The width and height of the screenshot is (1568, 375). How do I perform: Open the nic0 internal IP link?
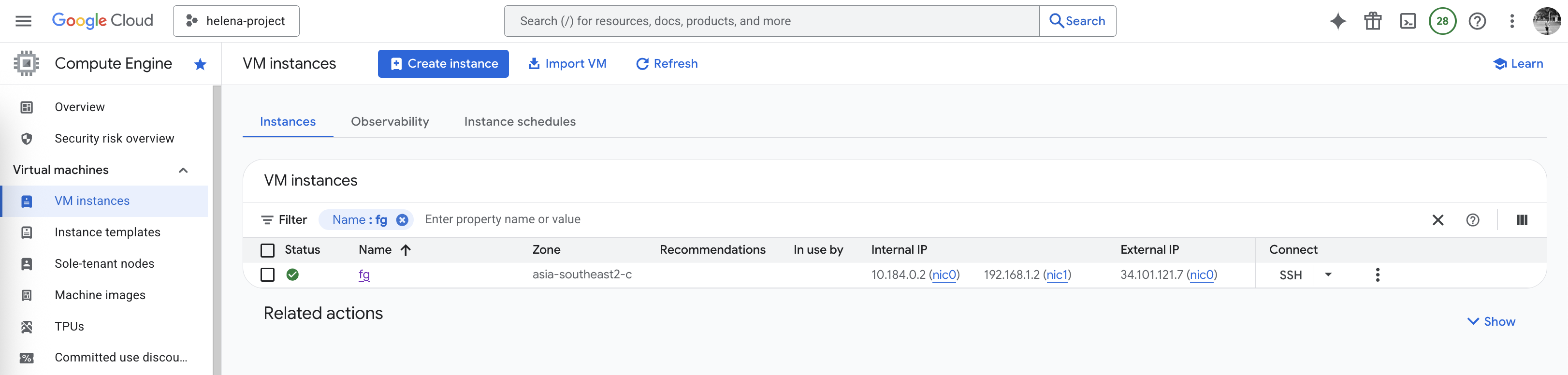tap(944, 274)
